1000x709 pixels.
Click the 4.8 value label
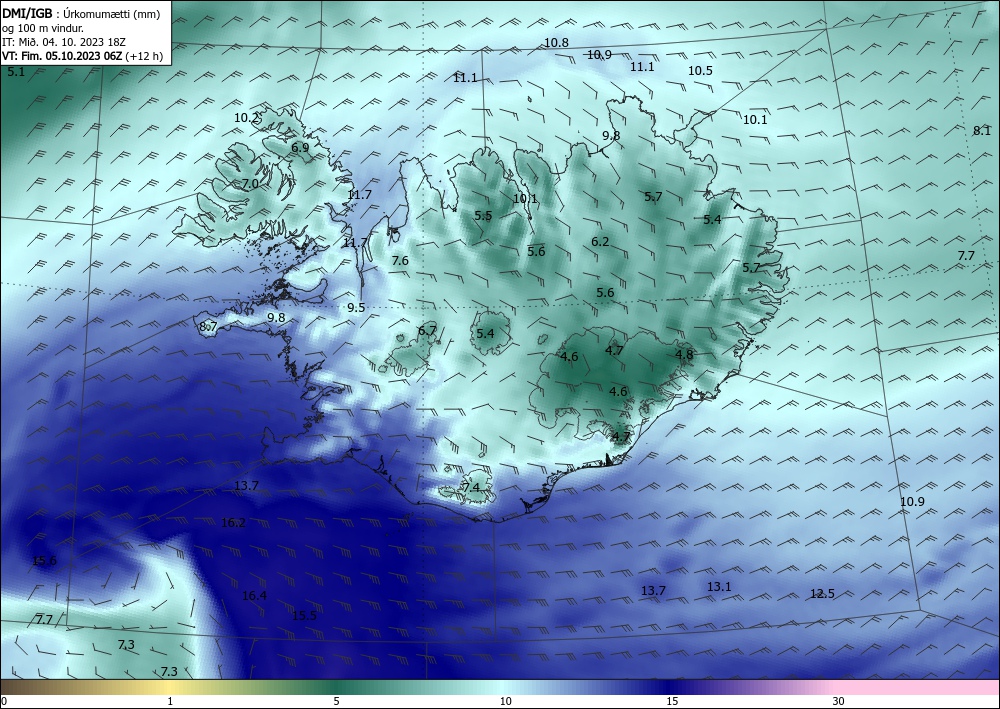pos(684,354)
